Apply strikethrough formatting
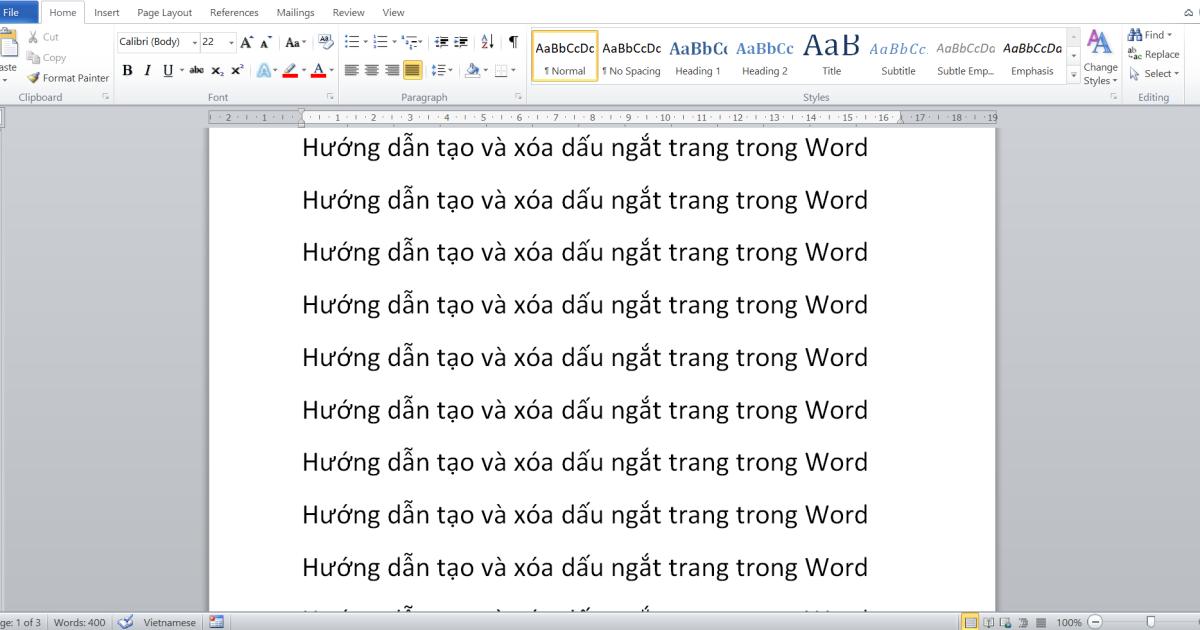Image resolution: width=1200 pixels, height=630 pixels. [196, 70]
